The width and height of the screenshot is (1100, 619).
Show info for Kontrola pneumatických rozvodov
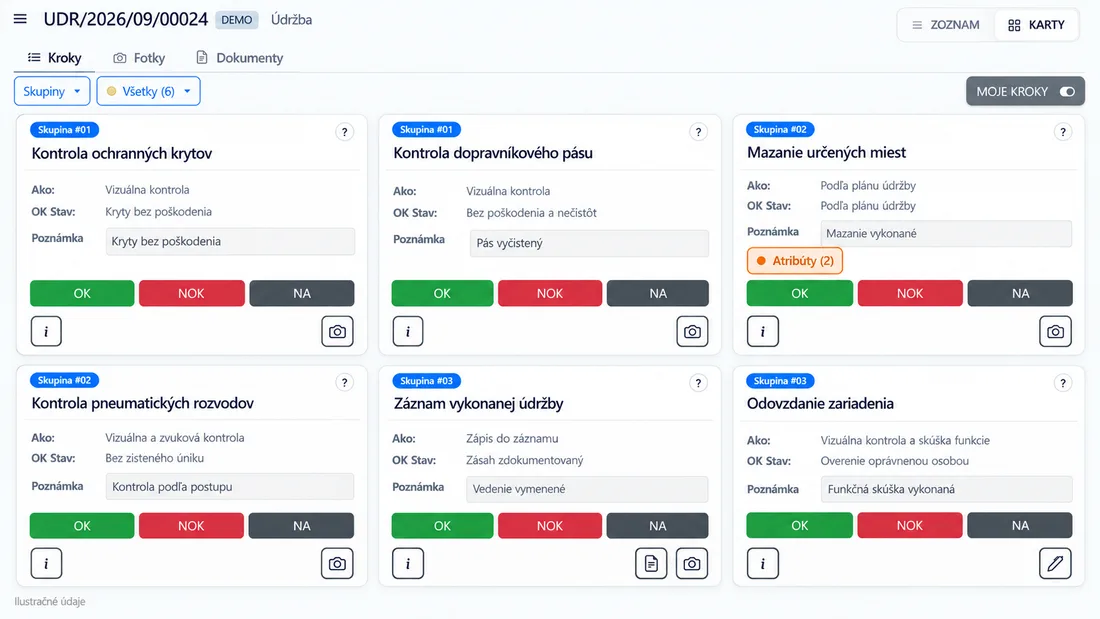tap(46, 564)
